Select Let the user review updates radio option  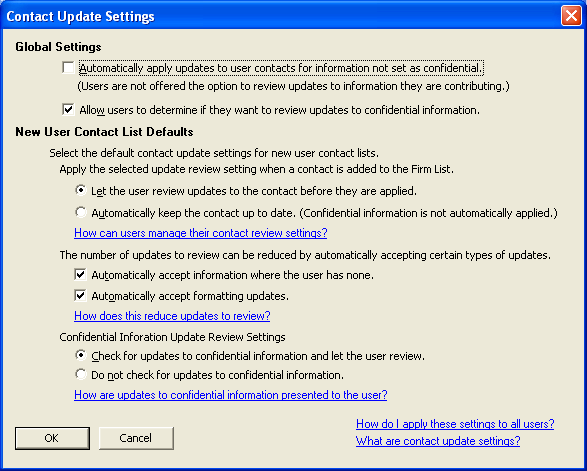point(80,190)
